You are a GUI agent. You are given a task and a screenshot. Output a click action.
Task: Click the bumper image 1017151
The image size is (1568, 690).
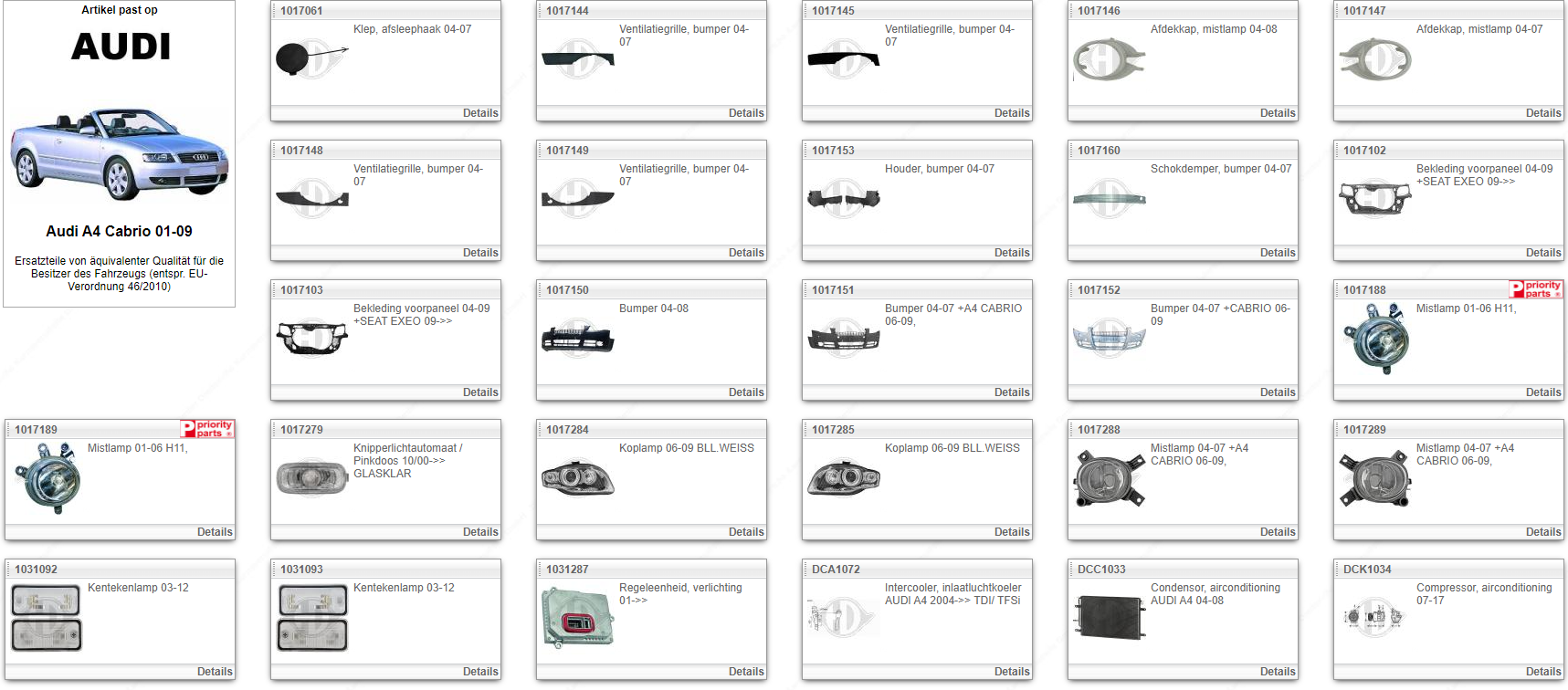pyautogui.click(x=843, y=339)
